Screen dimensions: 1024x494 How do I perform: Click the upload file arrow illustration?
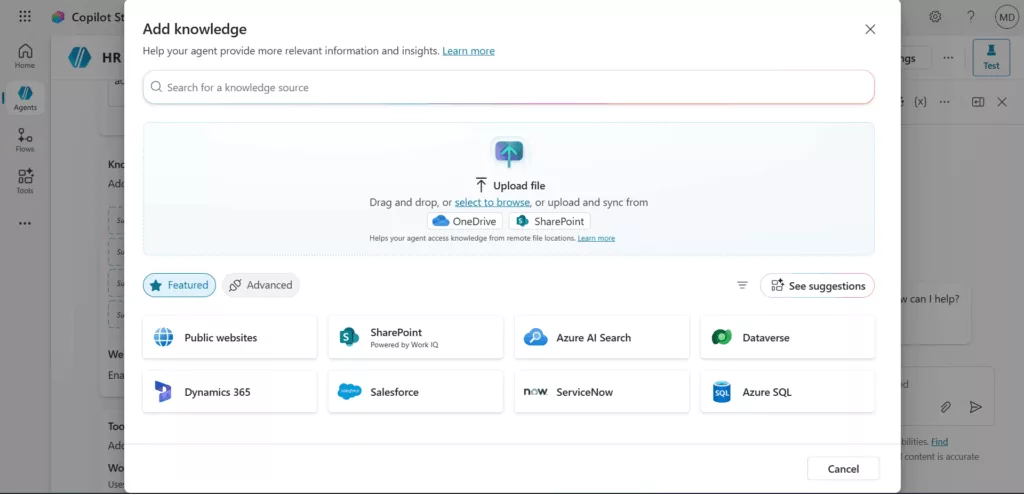tap(508, 152)
